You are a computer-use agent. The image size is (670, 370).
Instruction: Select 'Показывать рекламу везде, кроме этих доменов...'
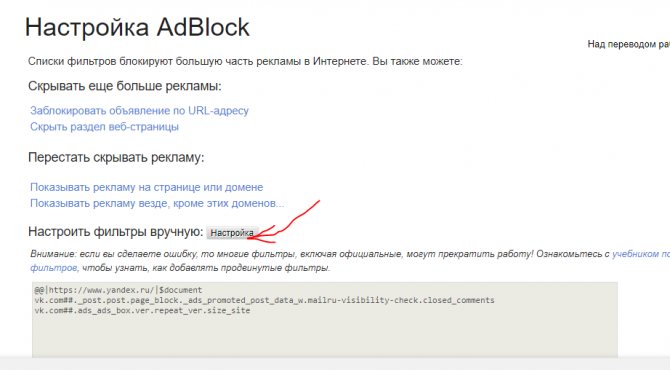157,203
